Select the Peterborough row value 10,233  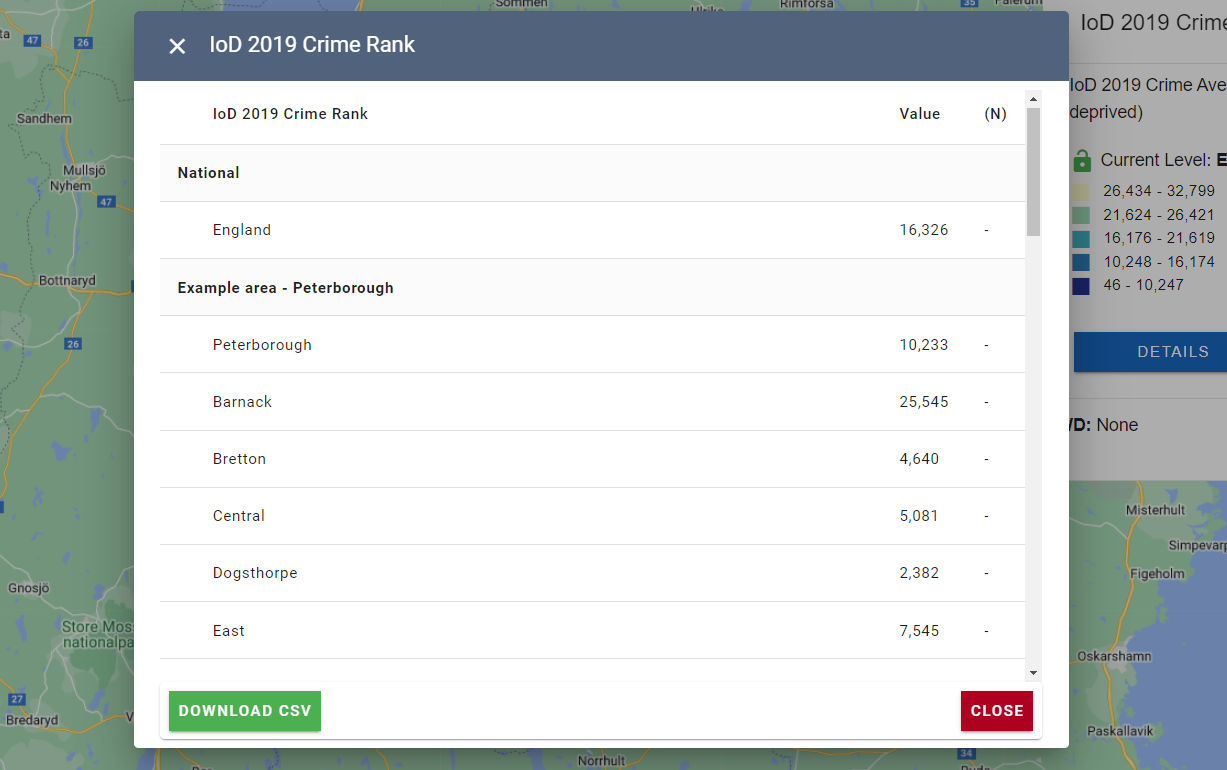(x=921, y=344)
